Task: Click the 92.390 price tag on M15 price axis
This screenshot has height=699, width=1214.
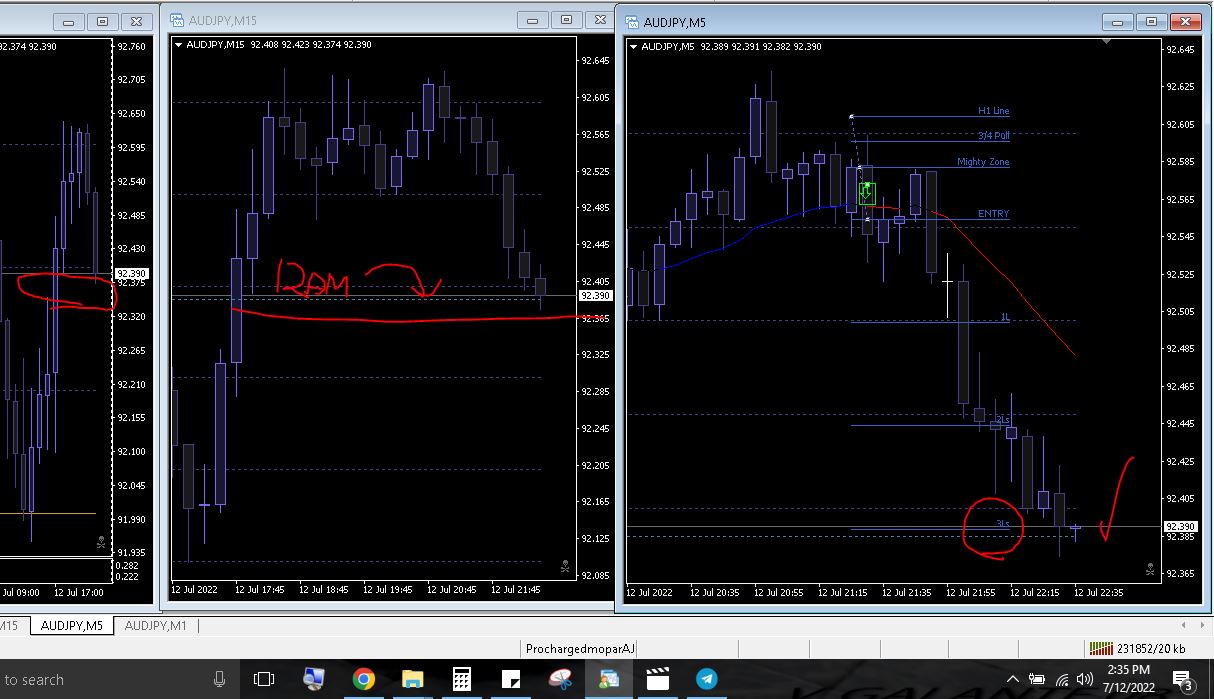Action: pyautogui.click(x=595, y=296)
